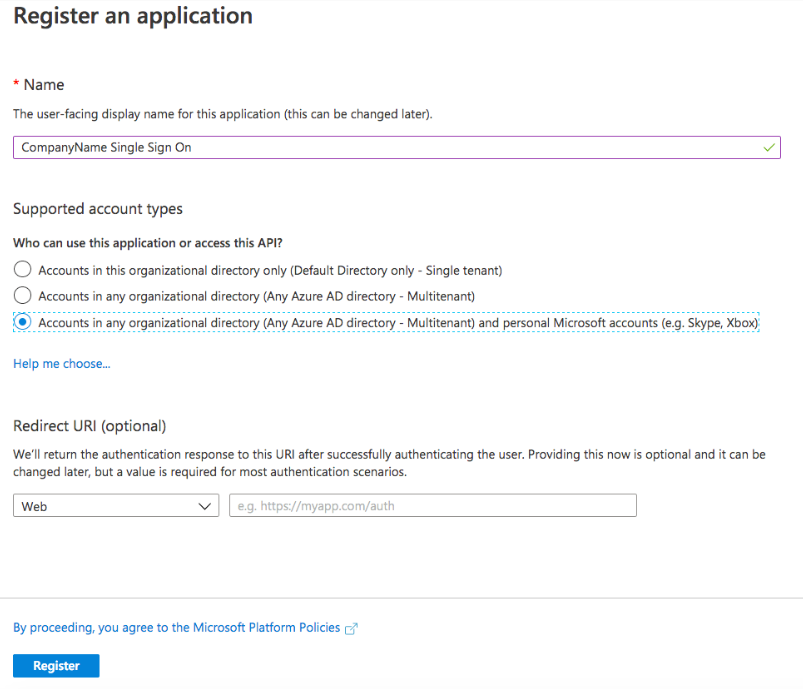Click the Name section label
803x689 pixels.
click(44, 85)
